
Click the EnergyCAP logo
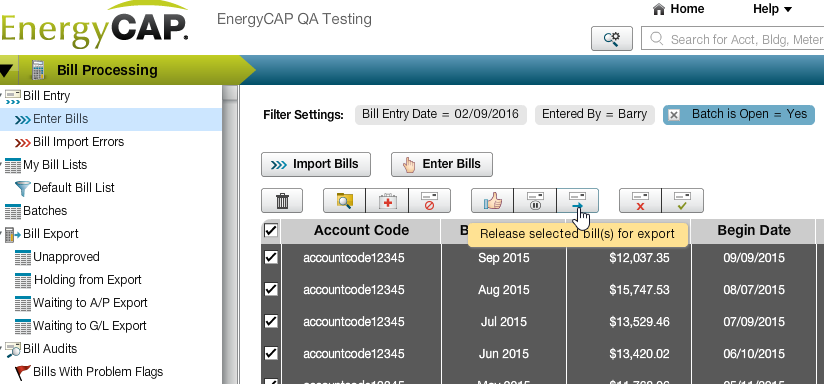94,25
